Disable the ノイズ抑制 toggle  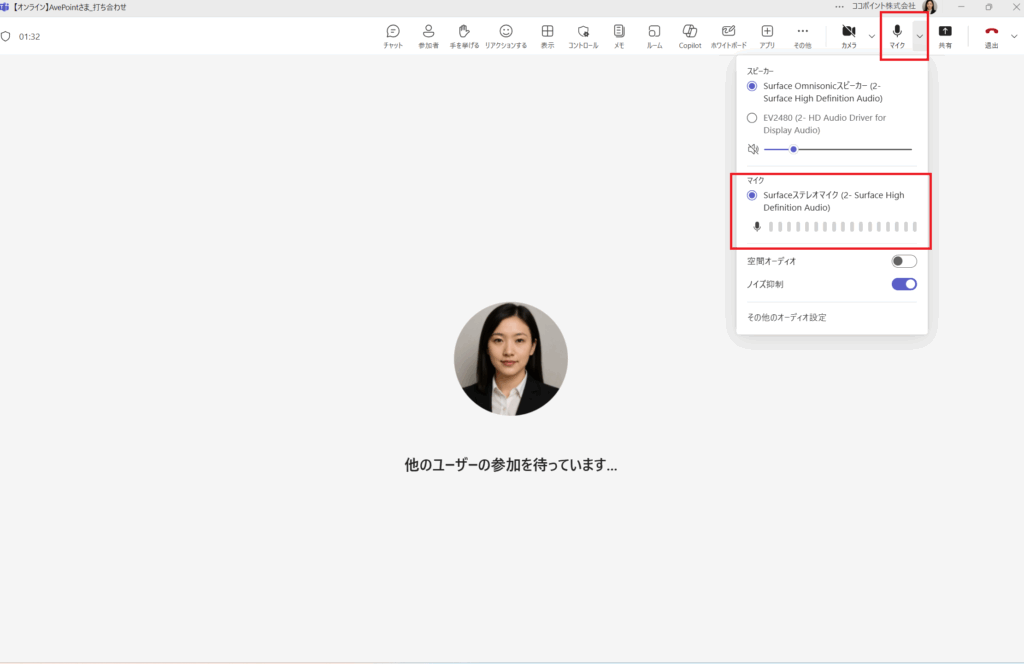(904, 284)
